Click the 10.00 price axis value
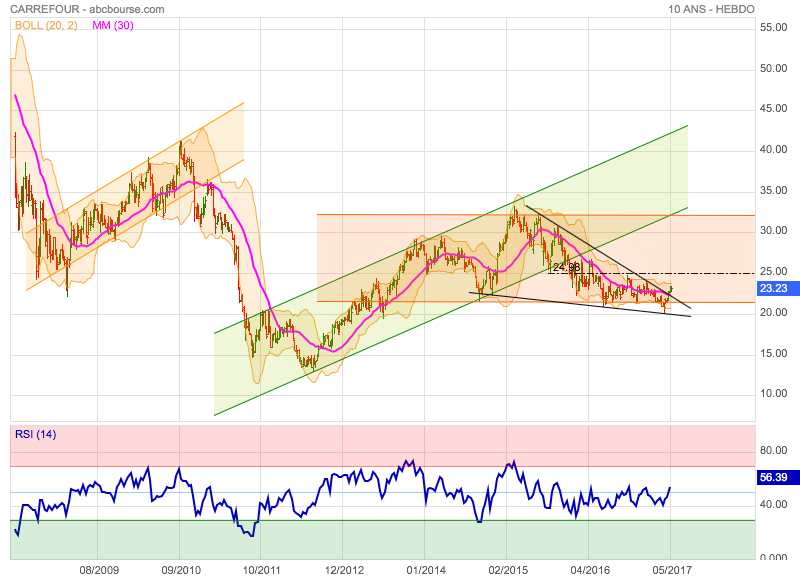 [x=773, y=393]
